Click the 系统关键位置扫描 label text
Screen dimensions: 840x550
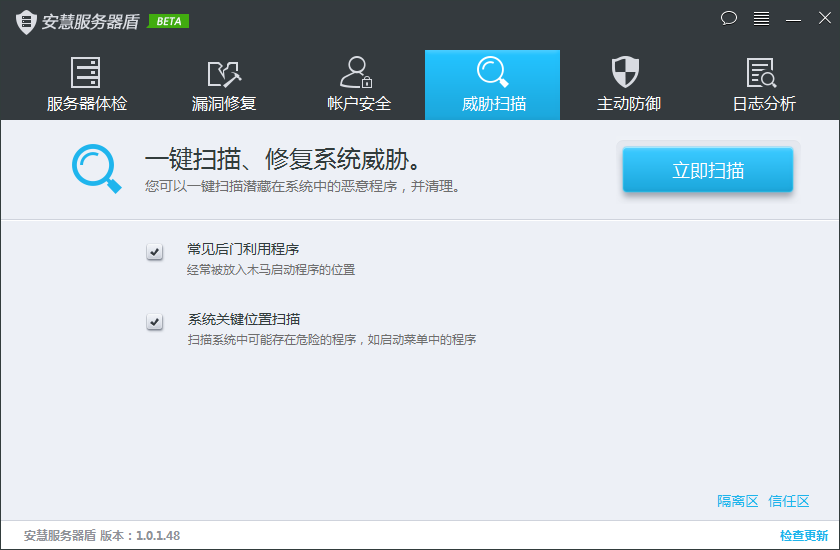(x=244, y=319)
